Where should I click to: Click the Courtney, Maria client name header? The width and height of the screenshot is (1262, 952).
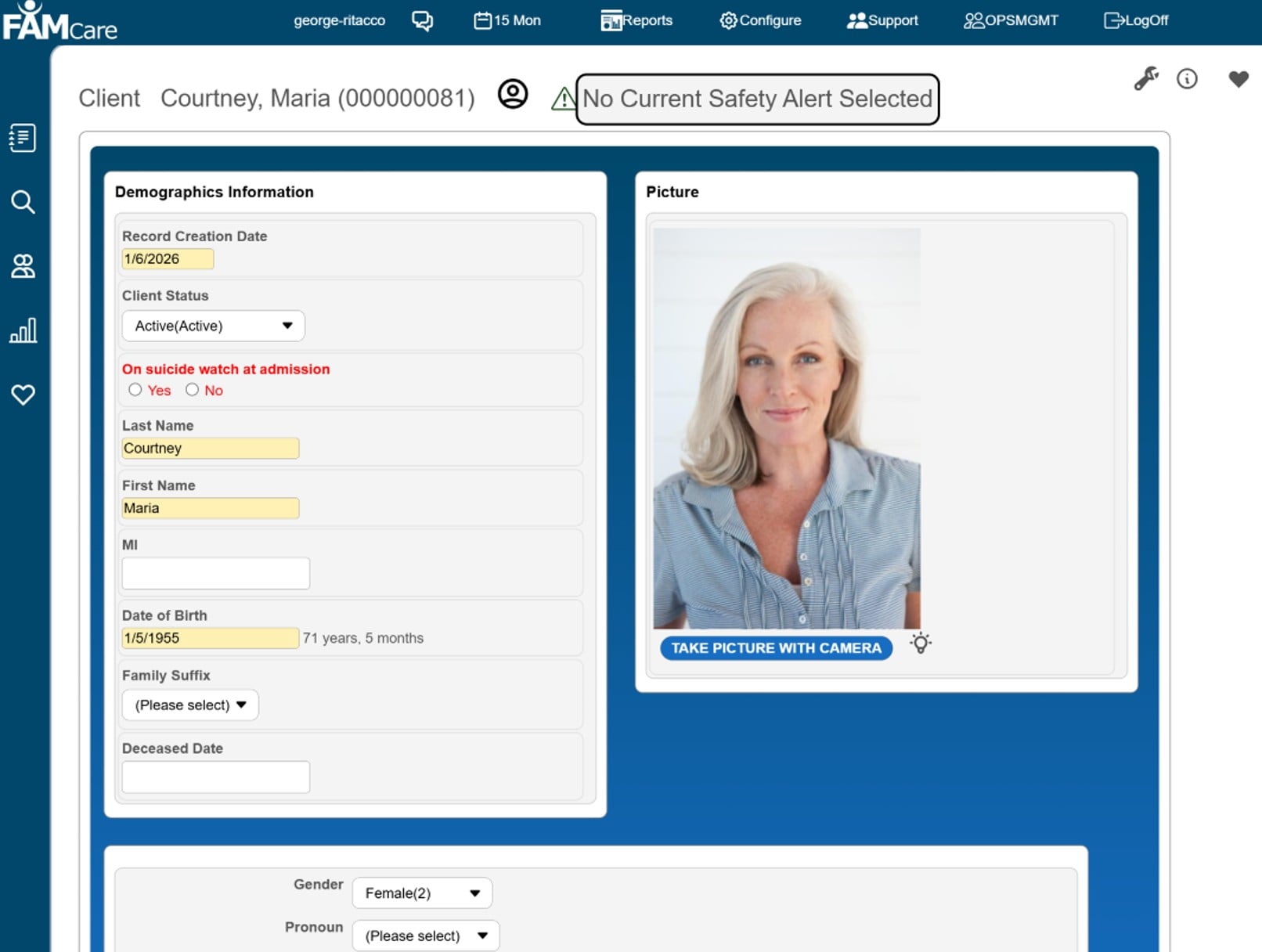coord(318,99)
